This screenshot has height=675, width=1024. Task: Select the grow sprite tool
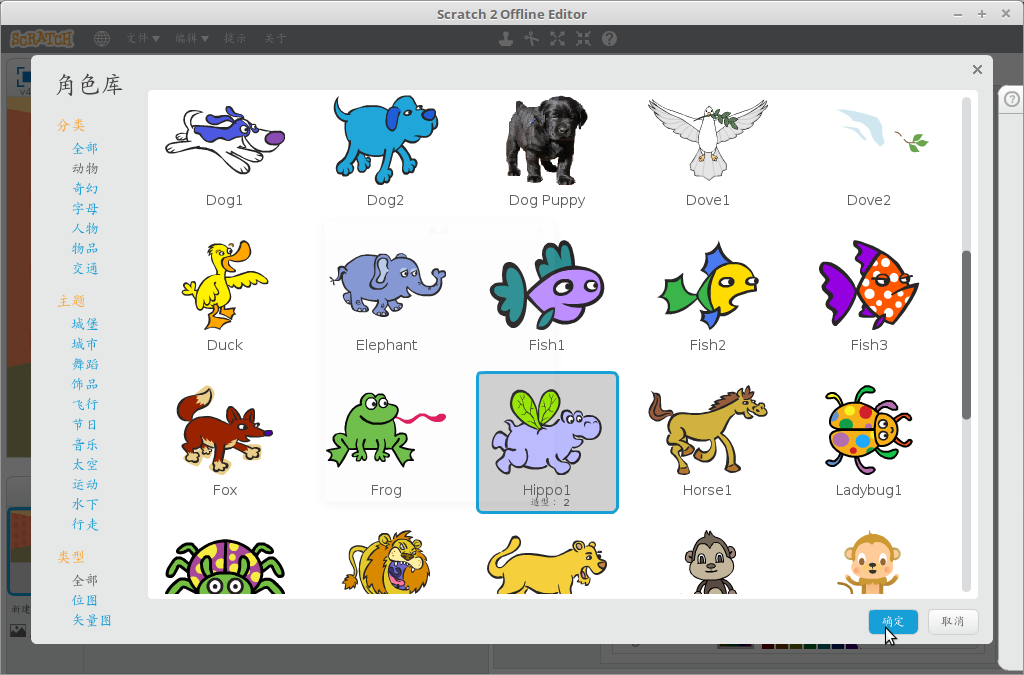coord(557,39)
